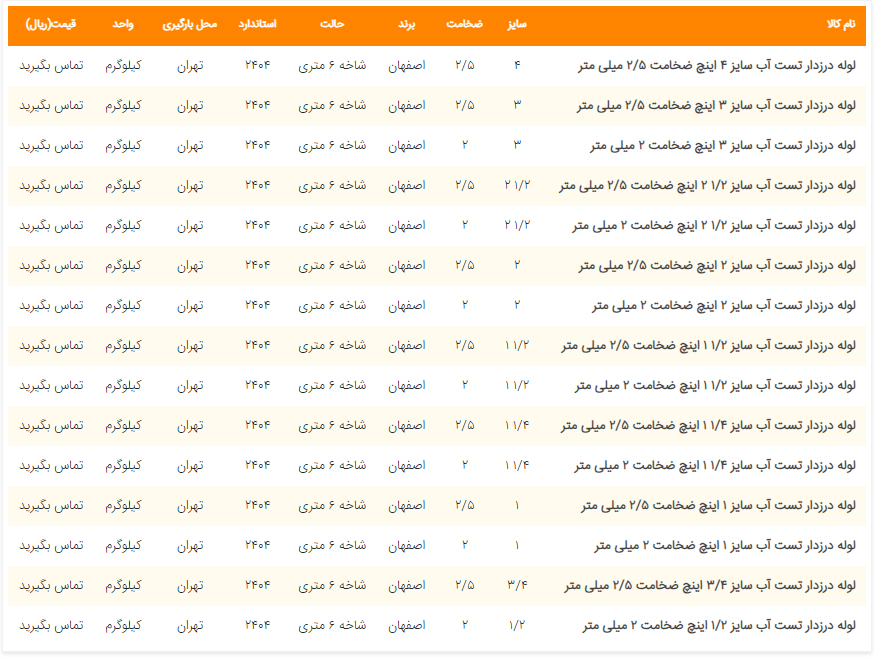876x657 pixels.
Task: Click 'تماس بگیرید' in ۳ inch thickness ۲/۵ row
Action: 51,106
